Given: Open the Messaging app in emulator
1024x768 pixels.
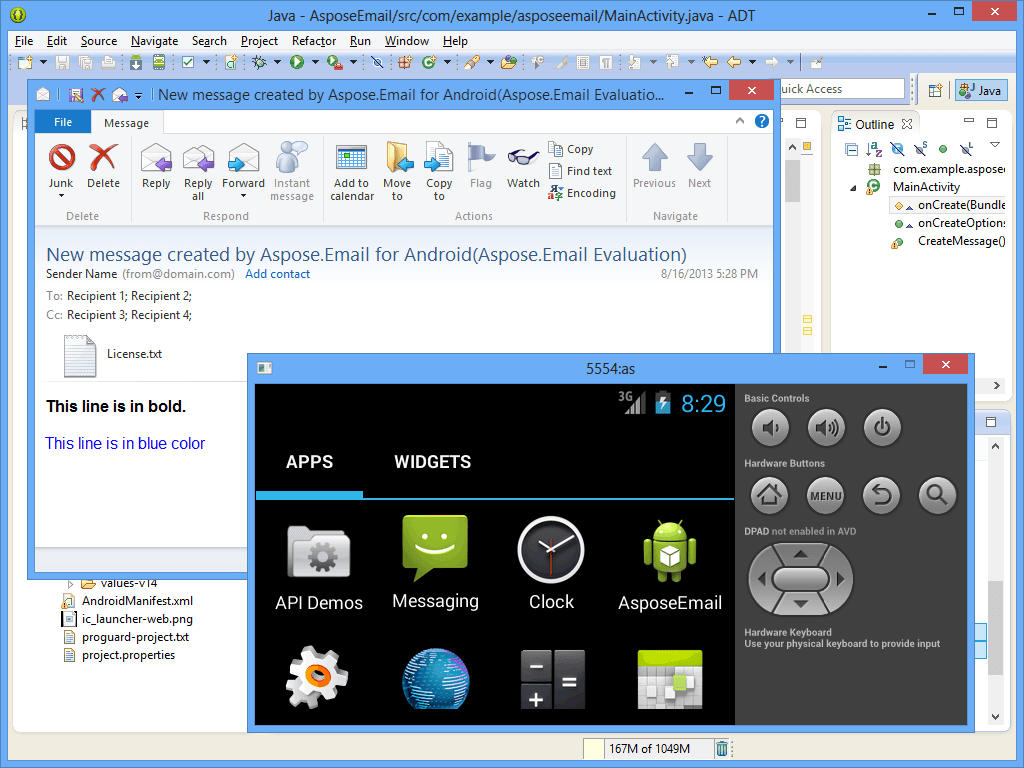Looking at the screenshot, I should pyautogui.click(x=436, y=563).
